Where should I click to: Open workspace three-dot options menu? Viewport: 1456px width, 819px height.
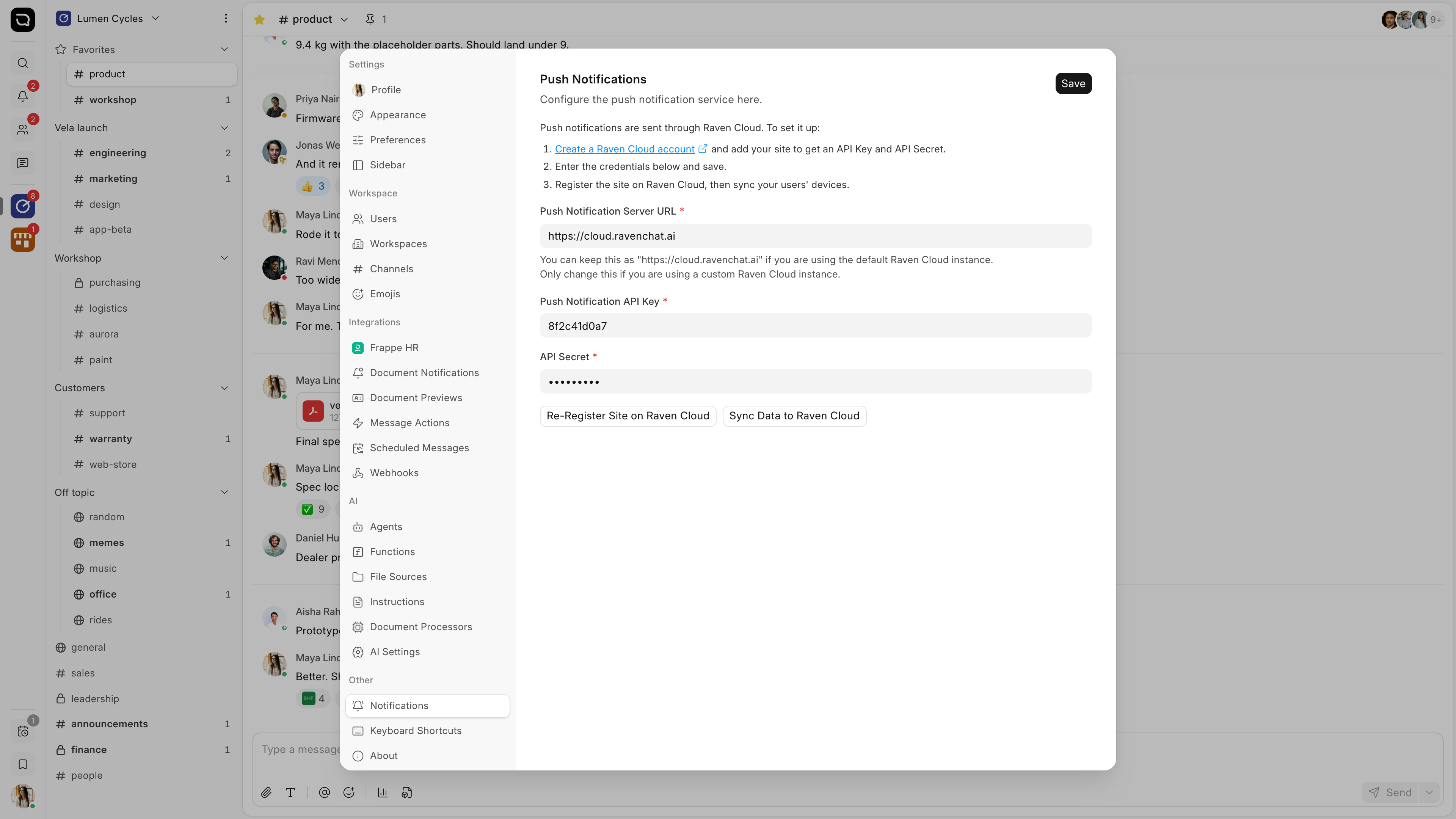[226, 19]
